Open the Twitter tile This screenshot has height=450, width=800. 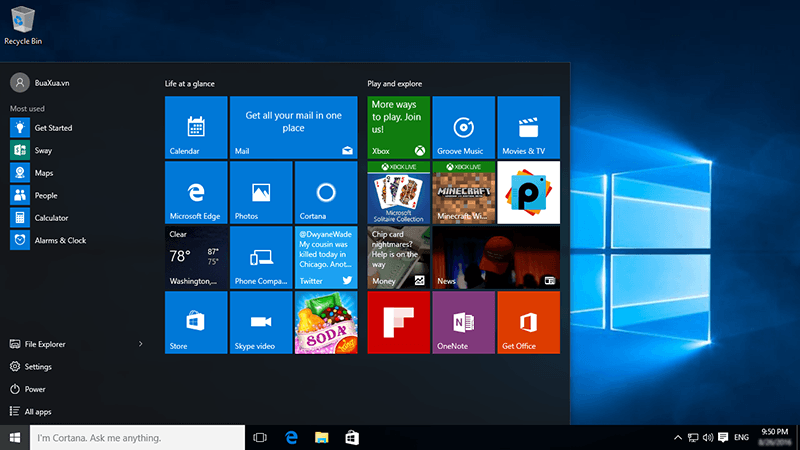(x=326, y=258)
